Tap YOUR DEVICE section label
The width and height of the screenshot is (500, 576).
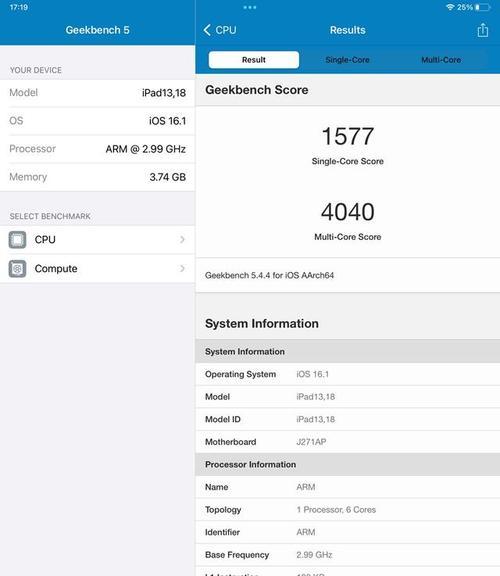[x=36, y=70]
